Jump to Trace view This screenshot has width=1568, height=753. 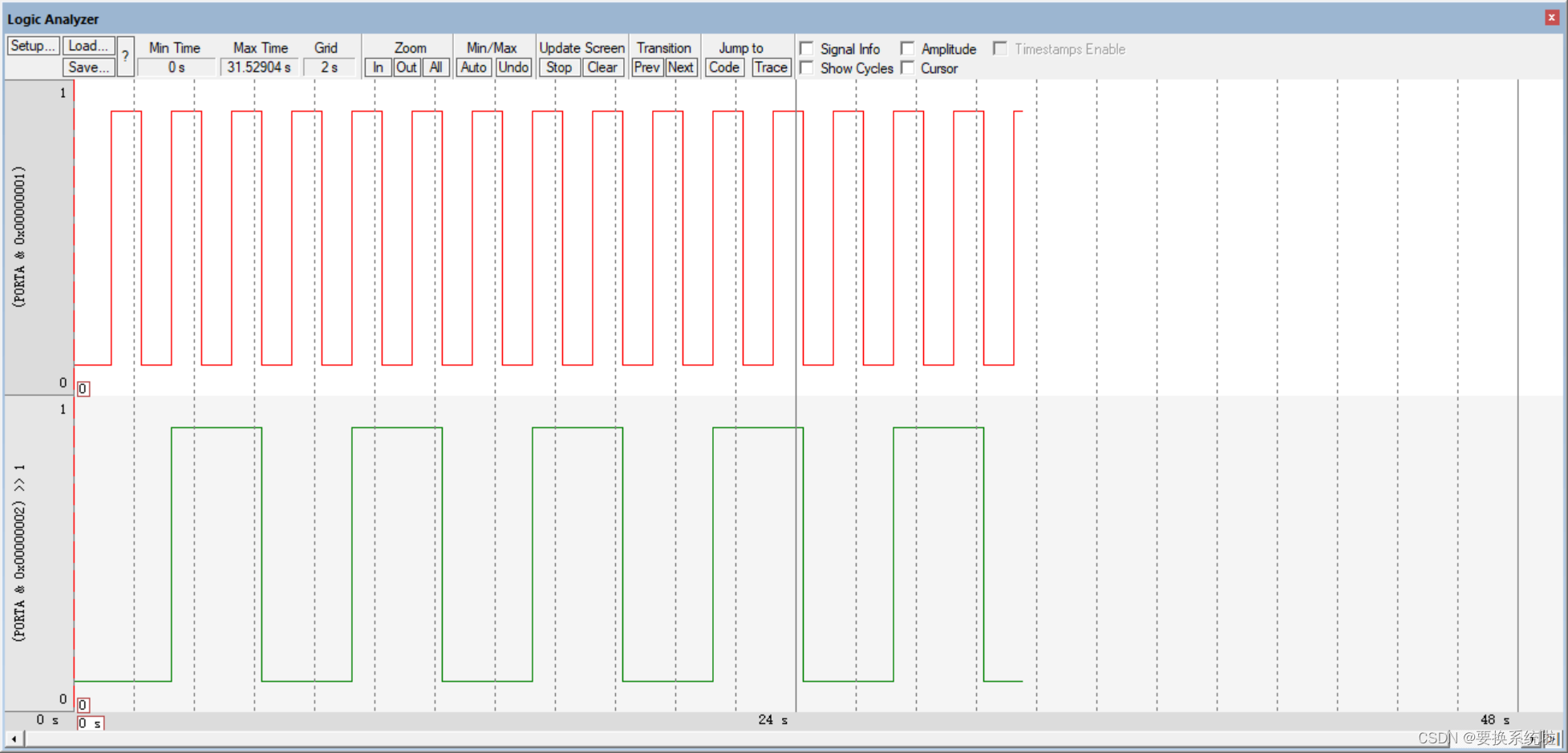click(769, 67)
